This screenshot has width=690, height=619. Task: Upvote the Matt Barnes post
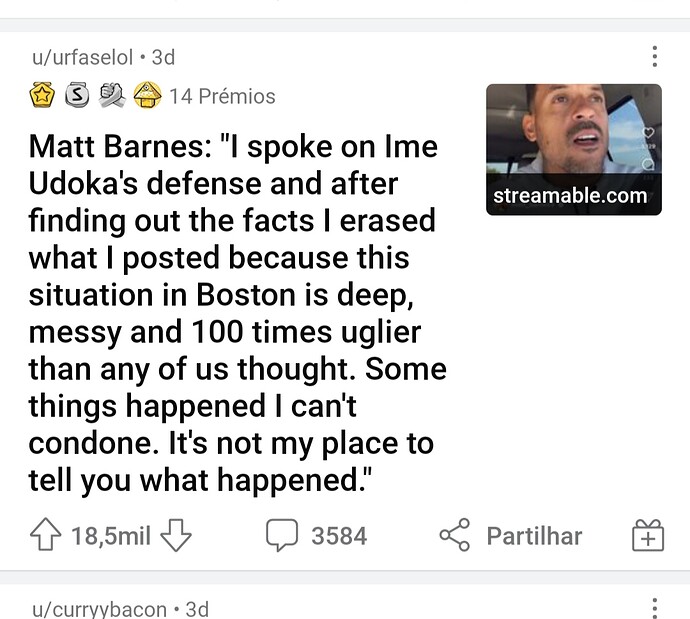click(x=46, y=536)
